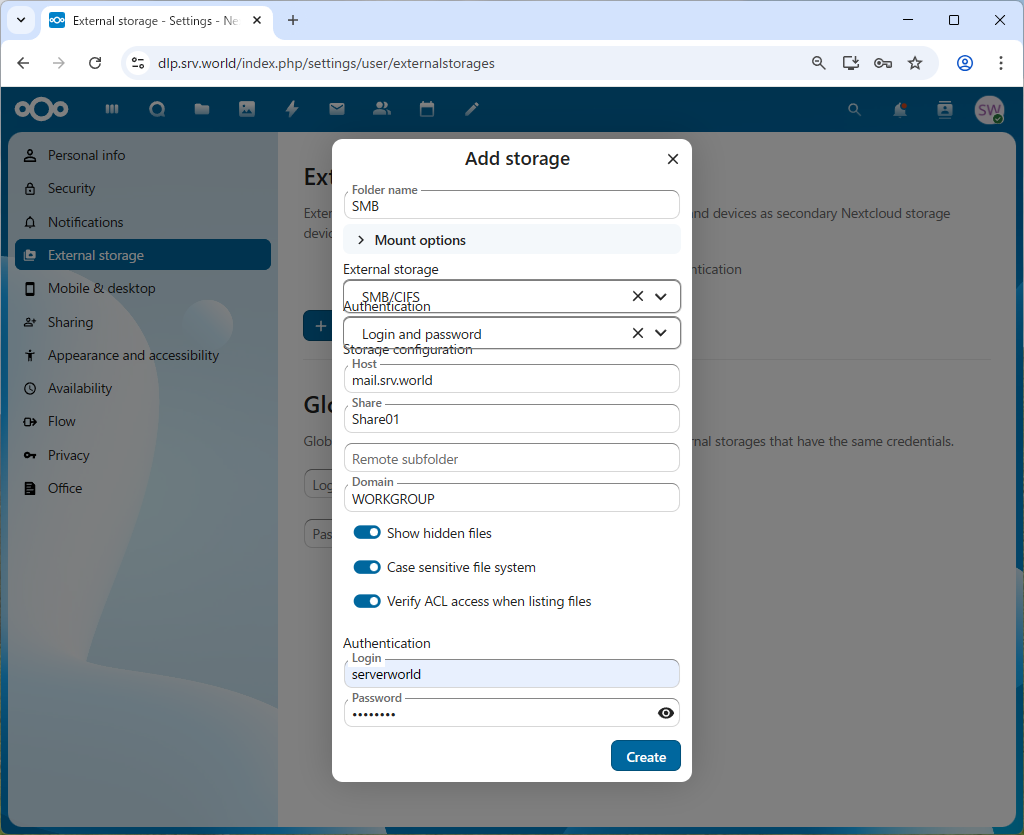1024x835 pixels.
Task: Go back in browser history
Action: tap(24, 63)
